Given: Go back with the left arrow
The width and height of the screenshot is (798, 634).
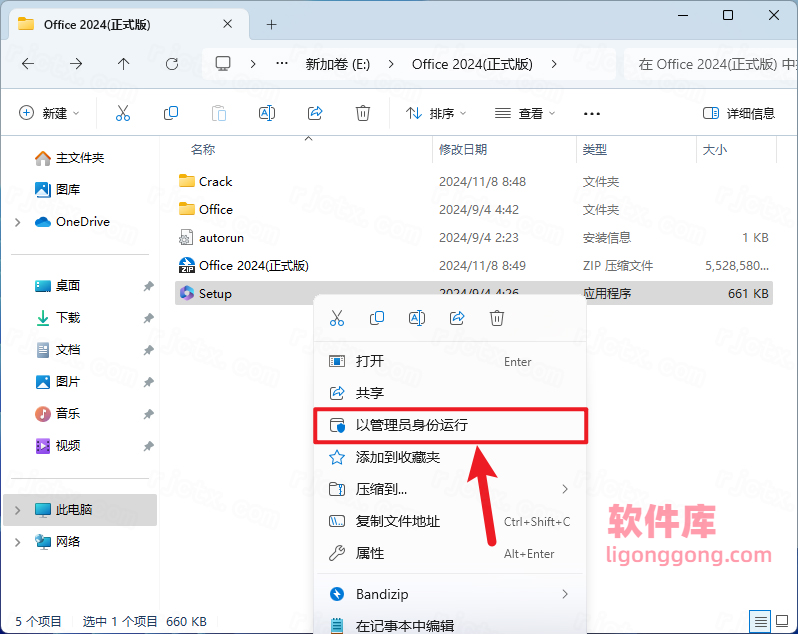Looking at the screenshot, I should 28,64.
